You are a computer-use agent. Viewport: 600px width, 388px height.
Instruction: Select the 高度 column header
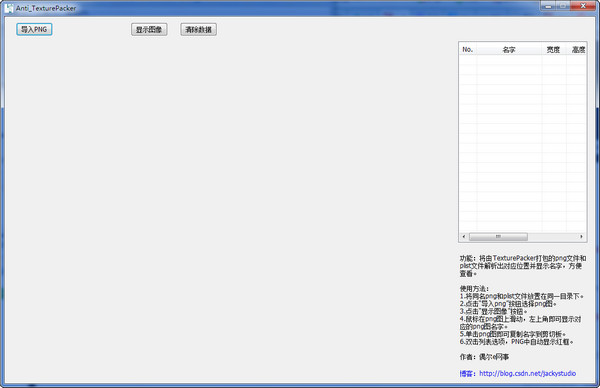[x=577, y=49]
